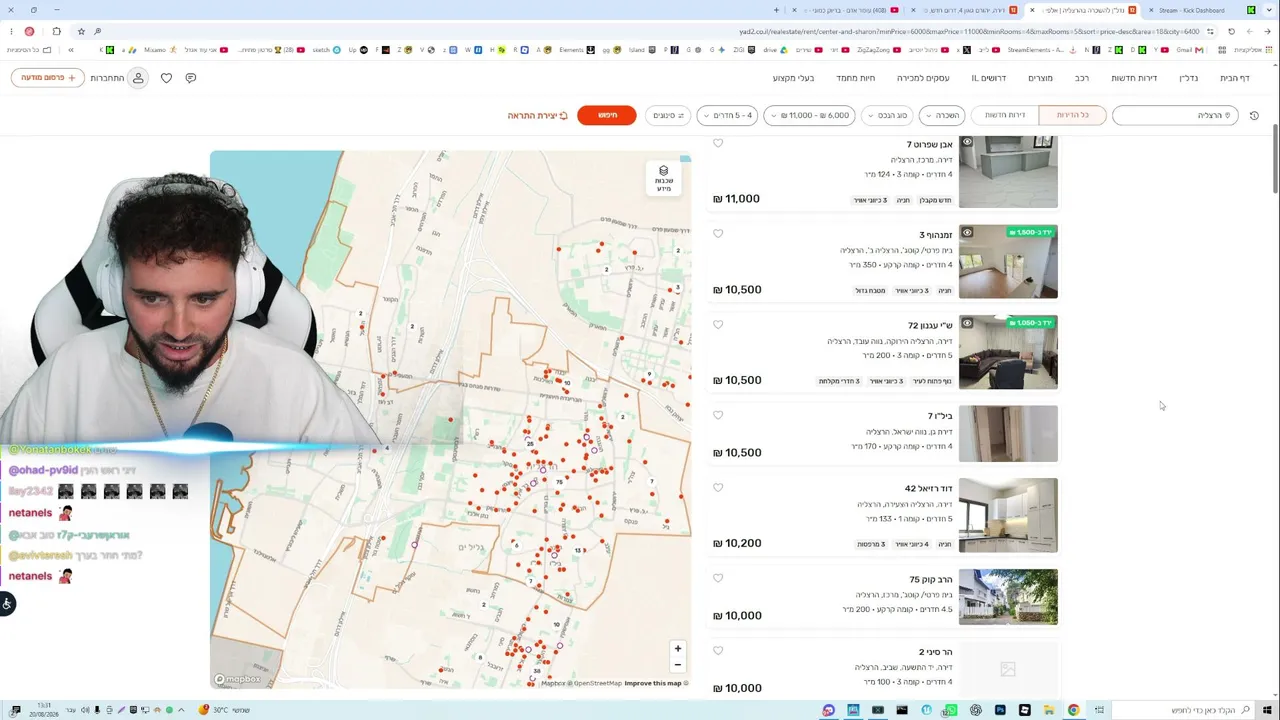This screenshot has width=1280, height=720.
Task: Select the כל הדירות filter toggle
Action: coord(1072,115)
